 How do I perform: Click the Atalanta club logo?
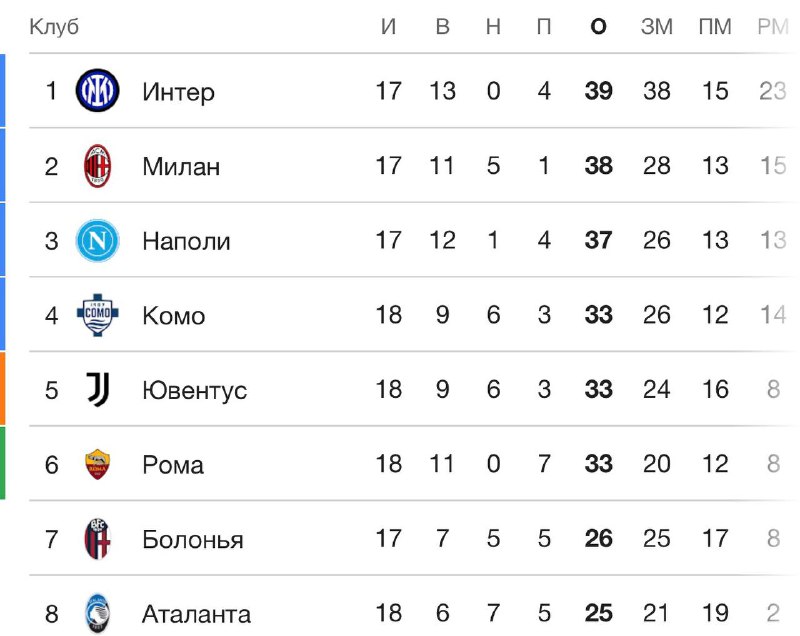pyautogui.click(x=97, y=612)
